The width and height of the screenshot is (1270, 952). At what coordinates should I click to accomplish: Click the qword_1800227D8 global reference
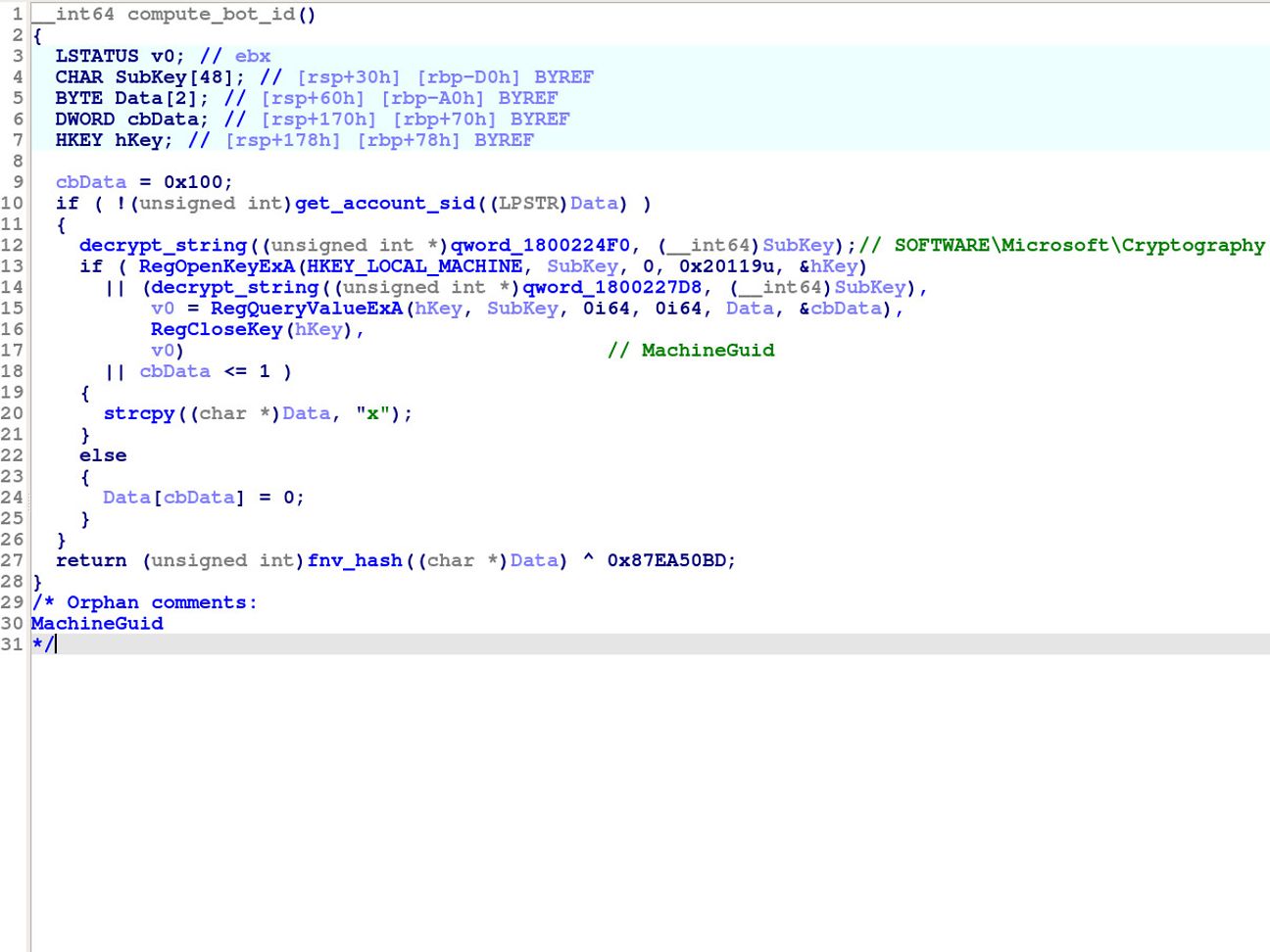[612, 288]
